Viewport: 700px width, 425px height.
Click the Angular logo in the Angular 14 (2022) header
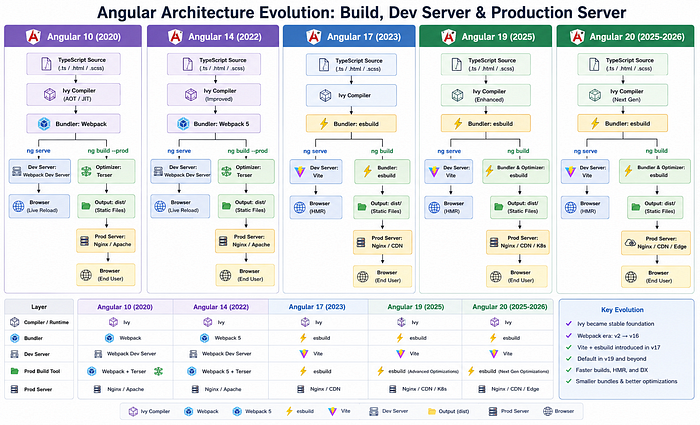click(175, 37)
